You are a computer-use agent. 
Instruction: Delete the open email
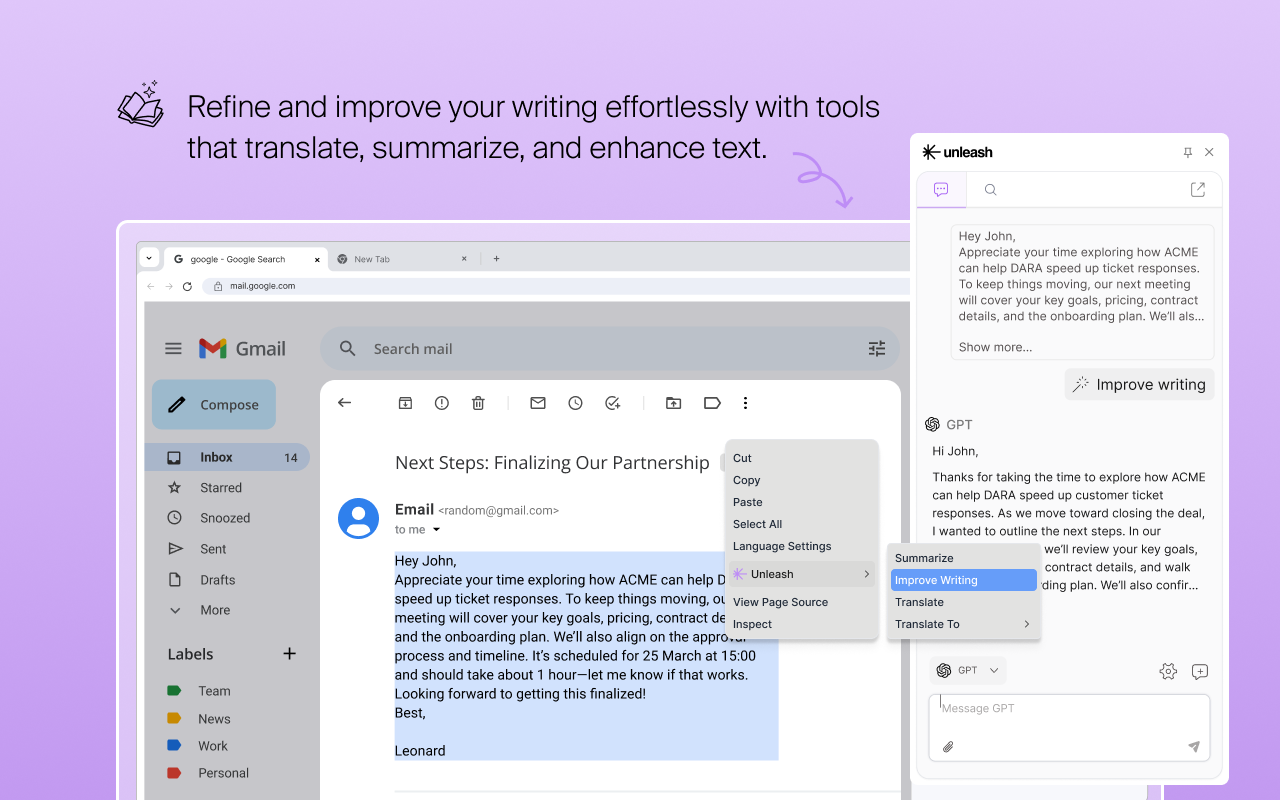pos(478,403)
